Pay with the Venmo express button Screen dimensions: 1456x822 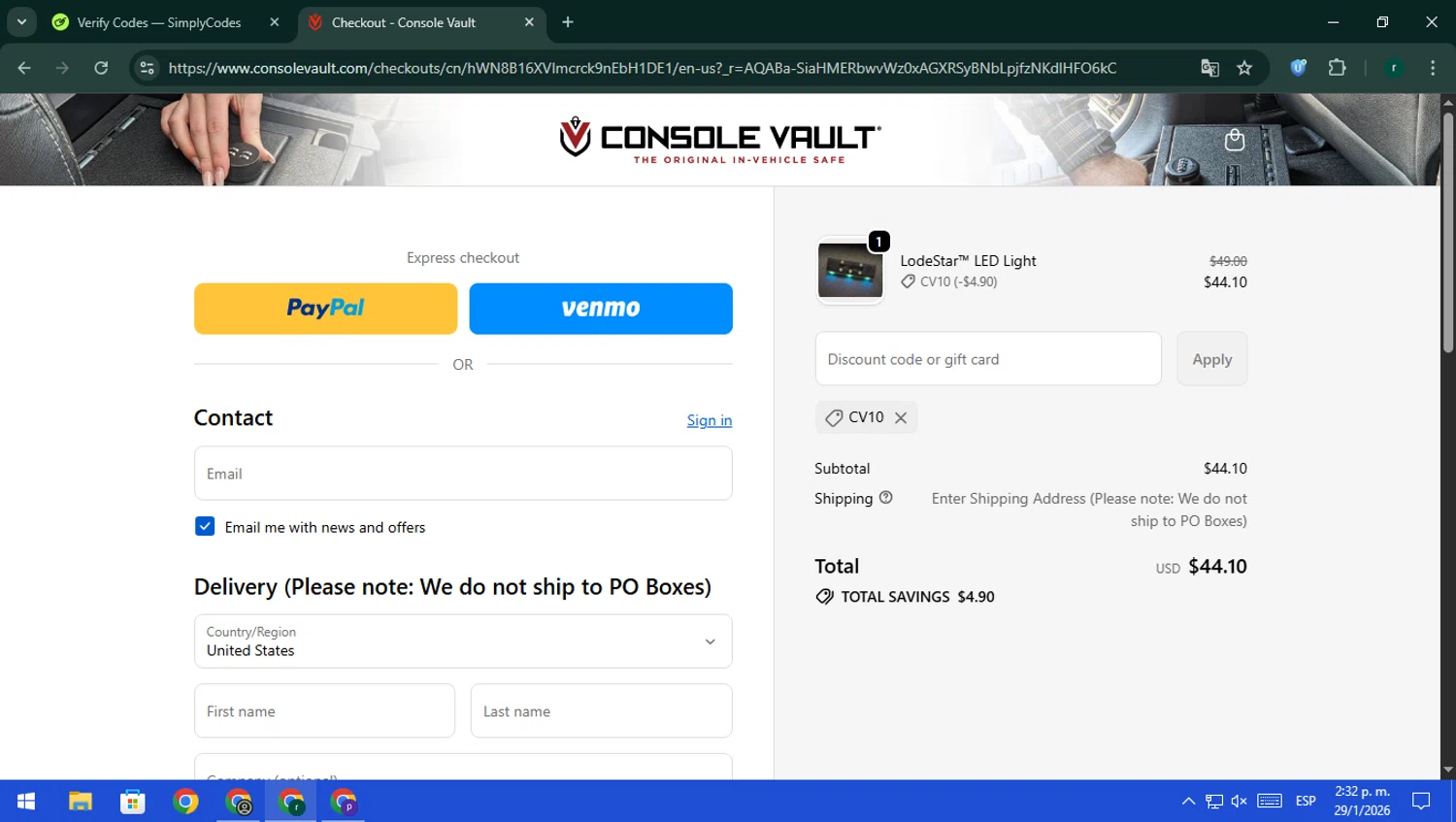click(x=601, y=309)
